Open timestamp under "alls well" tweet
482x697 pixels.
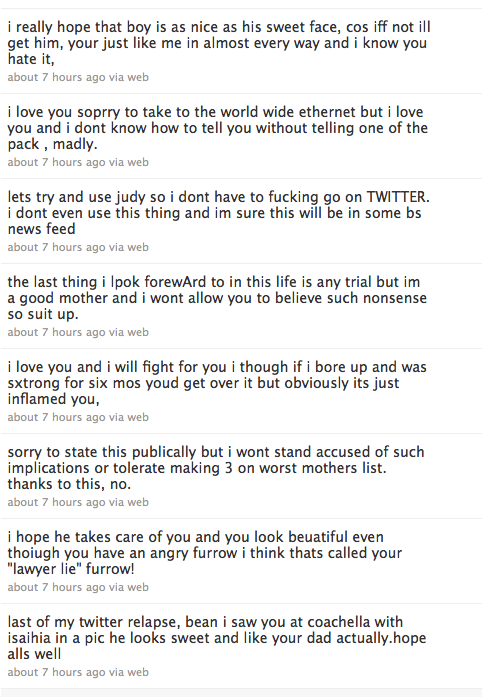56,672
